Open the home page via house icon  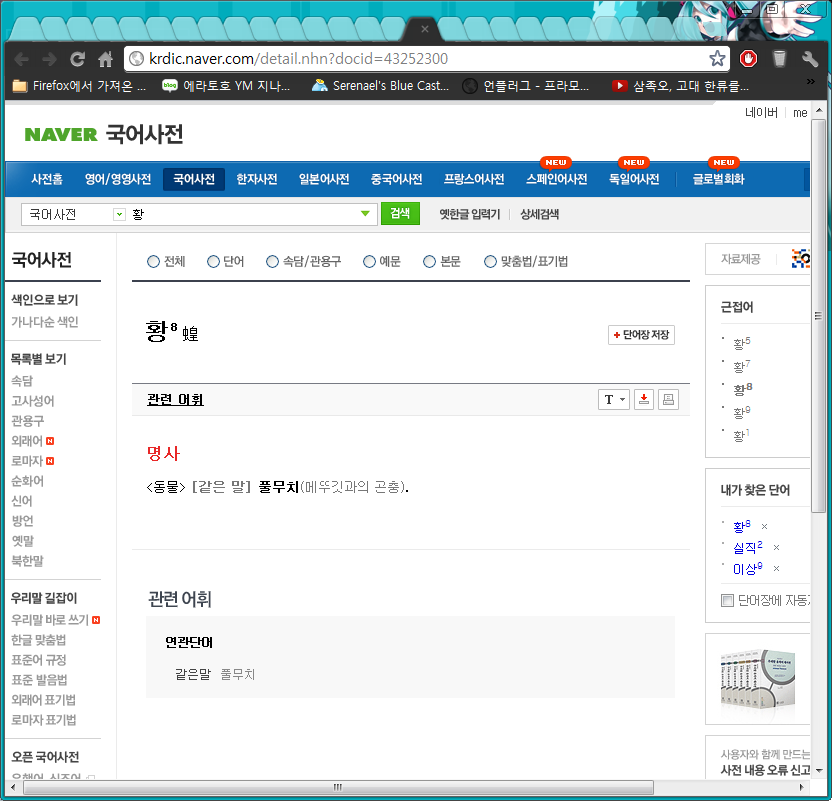coord(106,59)
